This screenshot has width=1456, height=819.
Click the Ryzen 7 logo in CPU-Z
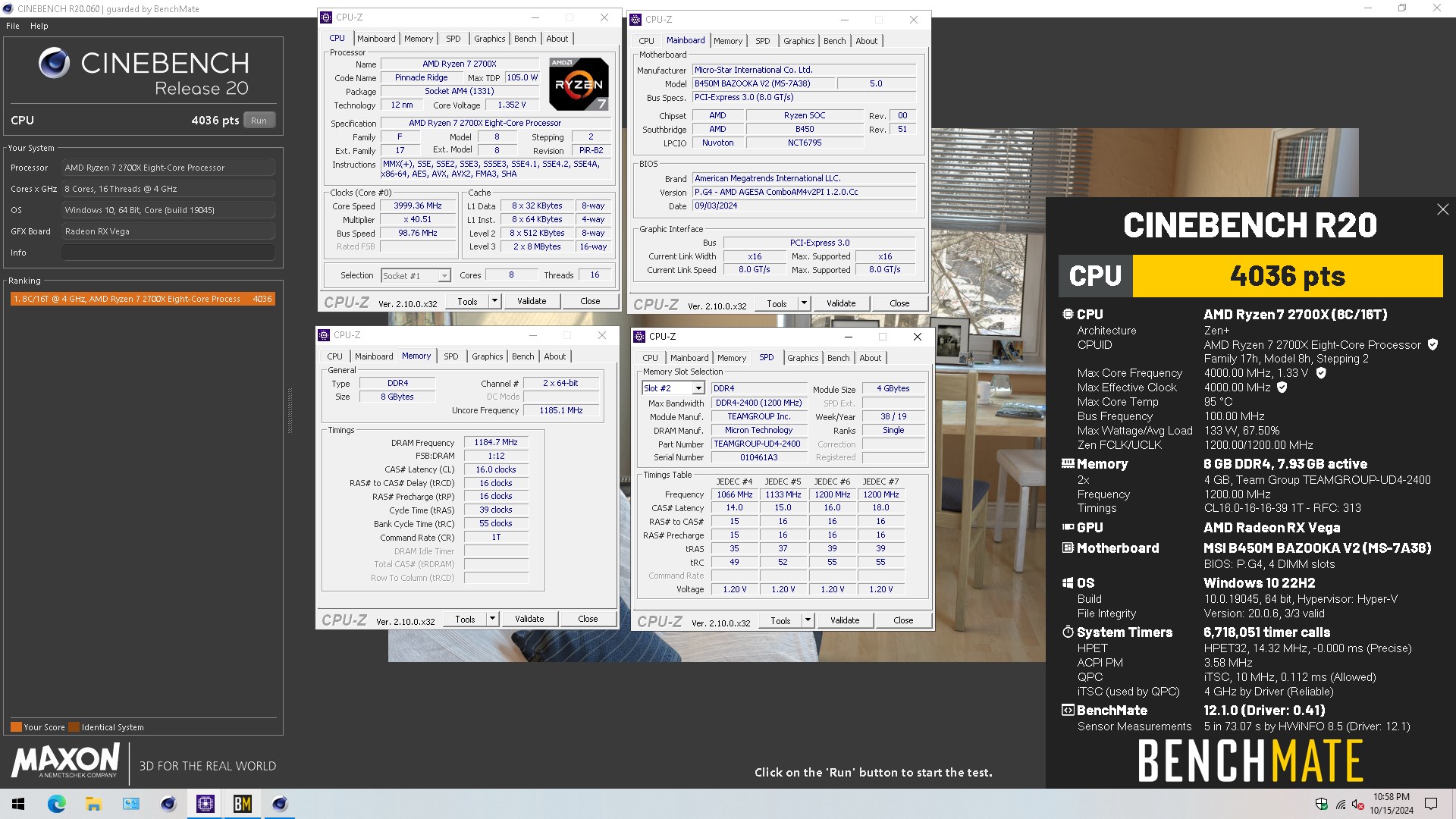pos(579,84)
